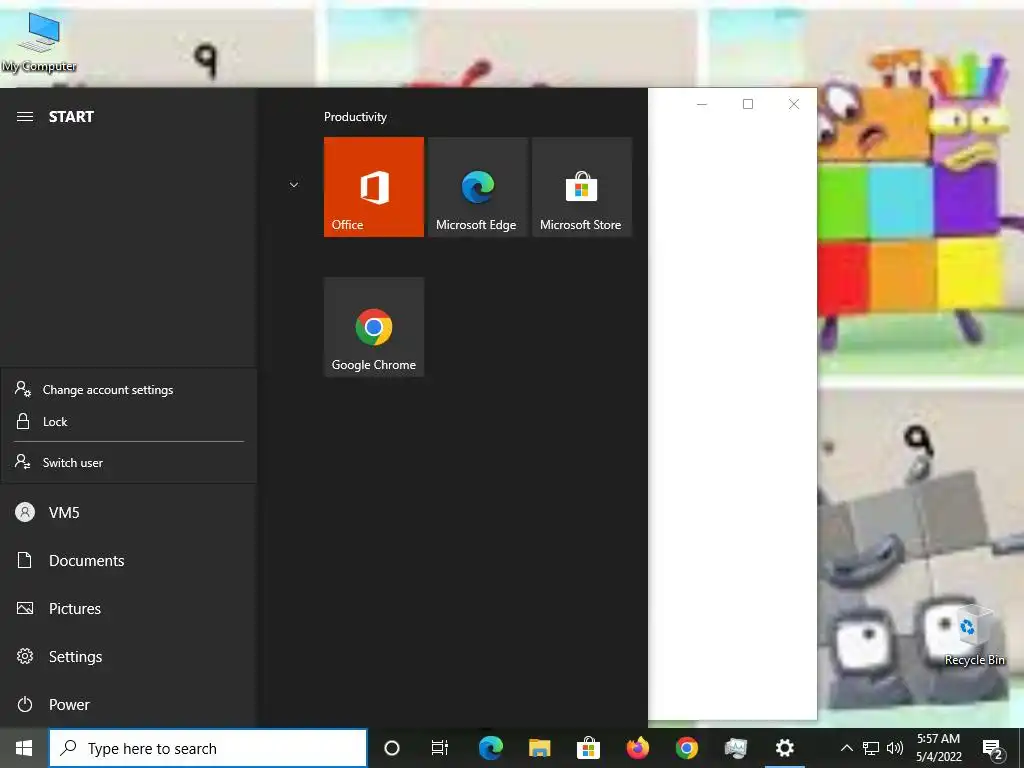
Task: Open Pictures from Start sidebar
Action: coord(129,609)
